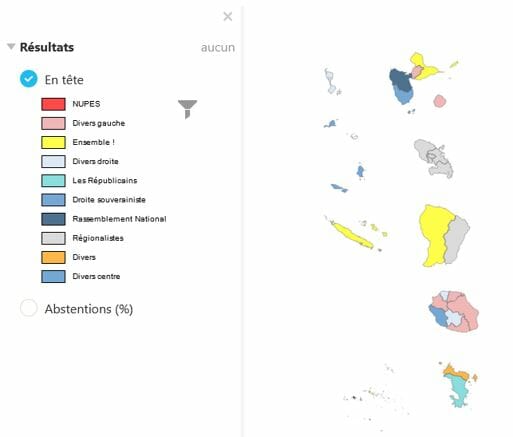
Task: Click the orange northern Mayotte constituency
Action: [456, 372]
